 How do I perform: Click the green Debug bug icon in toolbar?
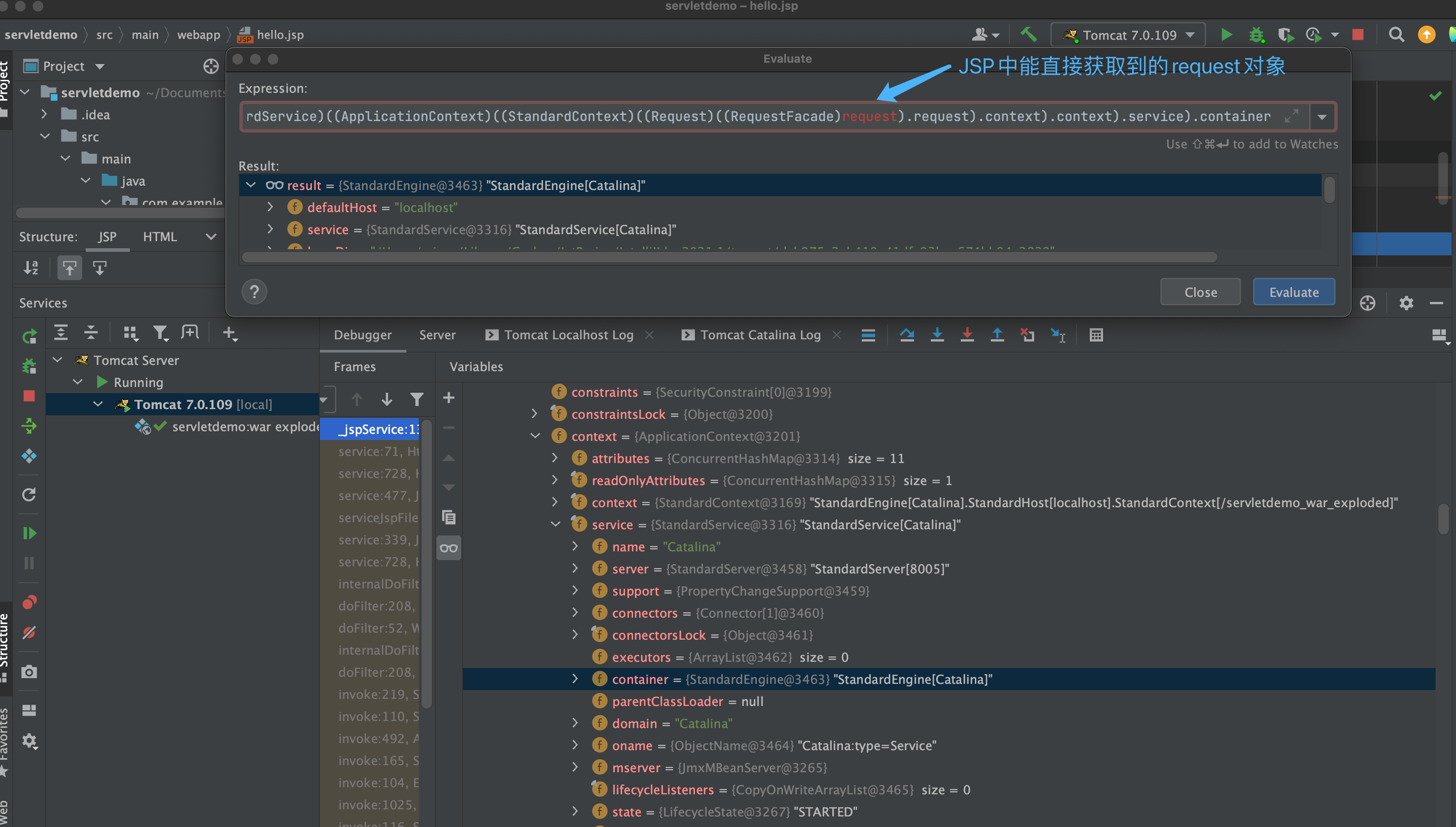1256,34
